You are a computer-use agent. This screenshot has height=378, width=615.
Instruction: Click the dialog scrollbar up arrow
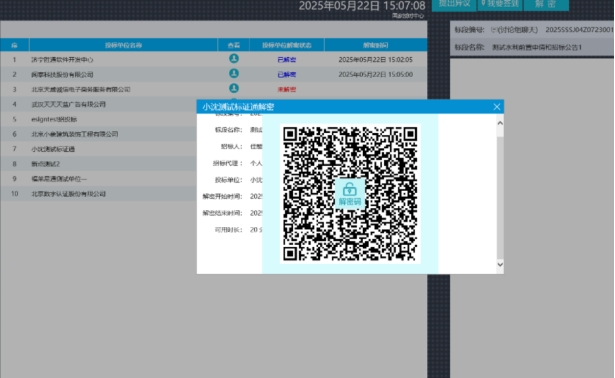[500, 123]
